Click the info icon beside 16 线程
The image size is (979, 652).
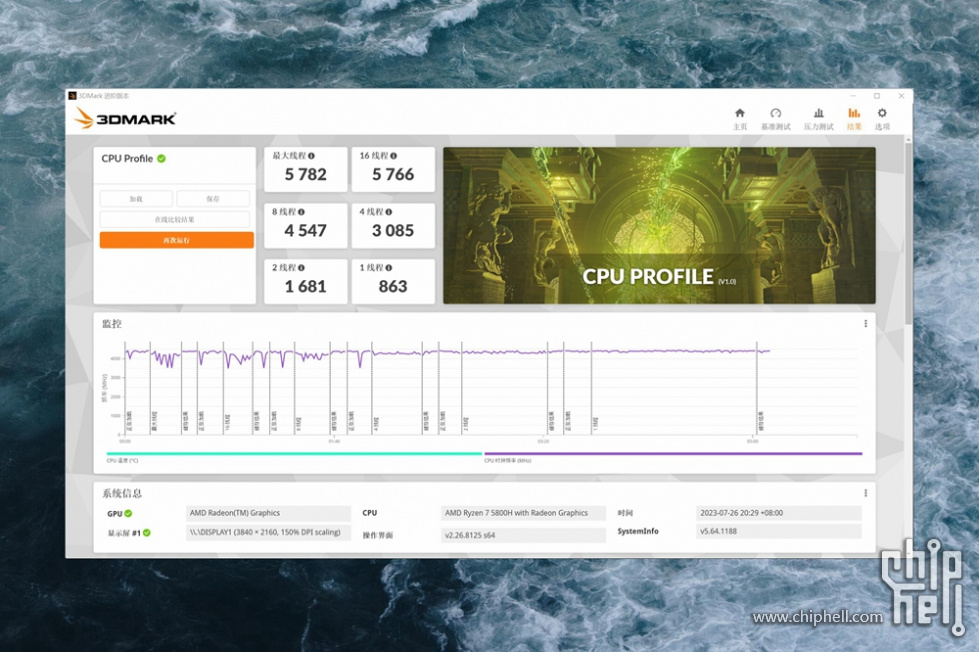393,156
